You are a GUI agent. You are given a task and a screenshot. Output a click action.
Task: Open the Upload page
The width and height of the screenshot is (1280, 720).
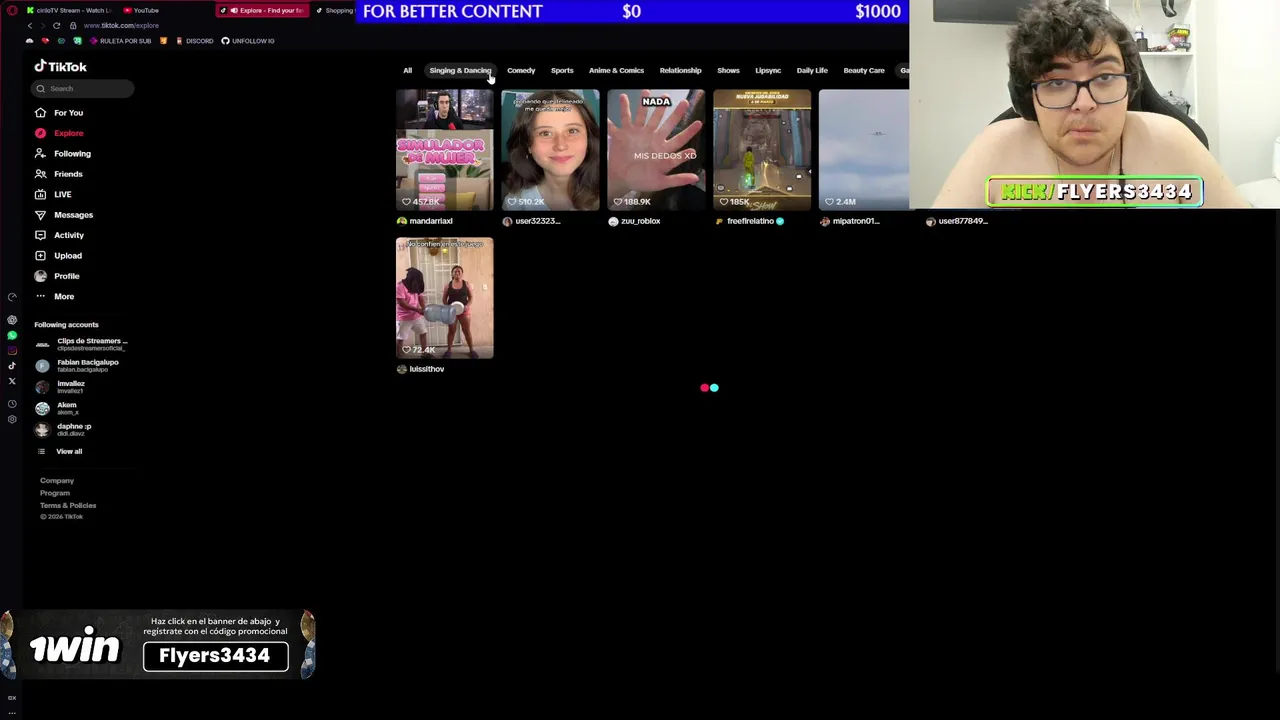pos(59,256)
